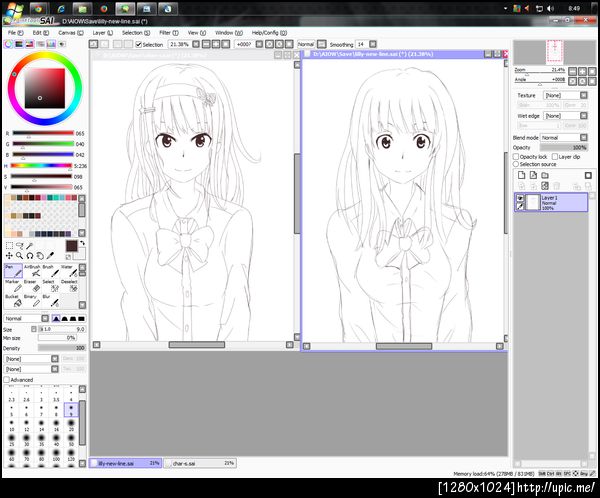Select the hand pan tool
Image resolution: width=600 pixels, height=498 pixels.
(40, 256)
